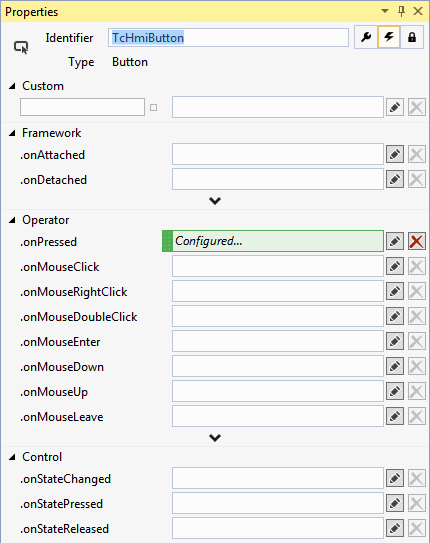The width and height of the screenshot is (430, 543).
Task: Delete the Custom event row with the X
Action: (416, 107)
